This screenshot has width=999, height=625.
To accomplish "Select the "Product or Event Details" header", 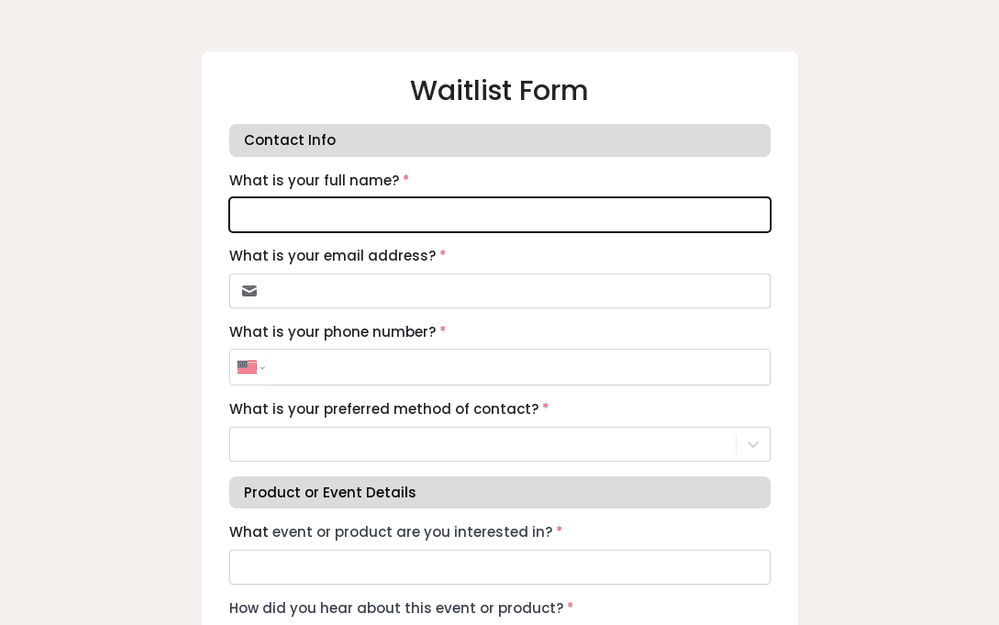I will pyautogui.click(x=330, y=492).
